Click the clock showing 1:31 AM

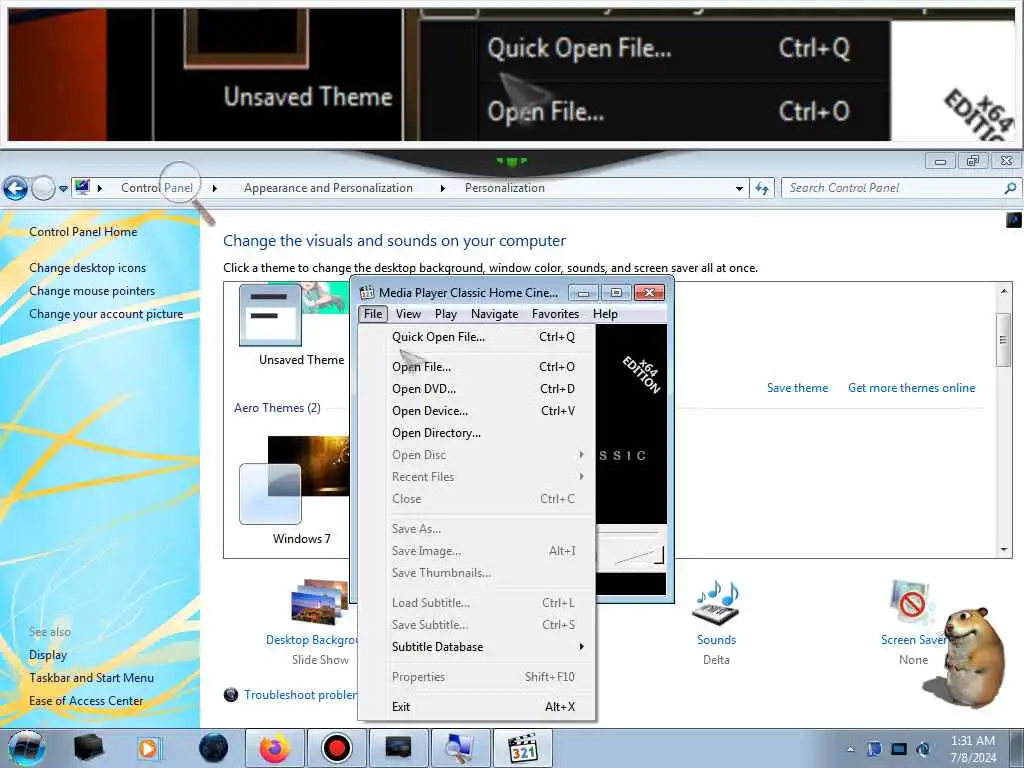pyautogui.click(x=972, y=749)
